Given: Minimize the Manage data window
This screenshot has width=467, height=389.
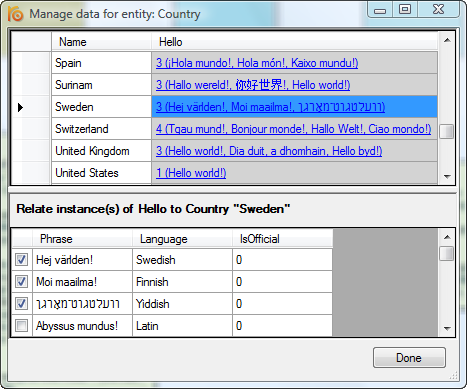Looking at the screenshot, I should point(380,9).
